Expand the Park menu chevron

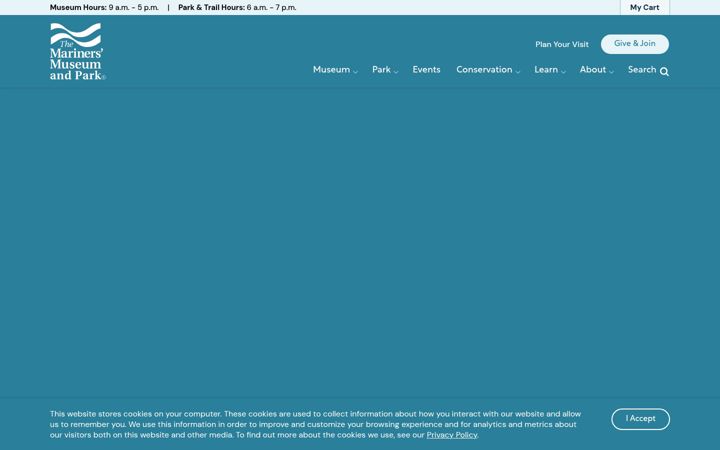pos(396,72)
